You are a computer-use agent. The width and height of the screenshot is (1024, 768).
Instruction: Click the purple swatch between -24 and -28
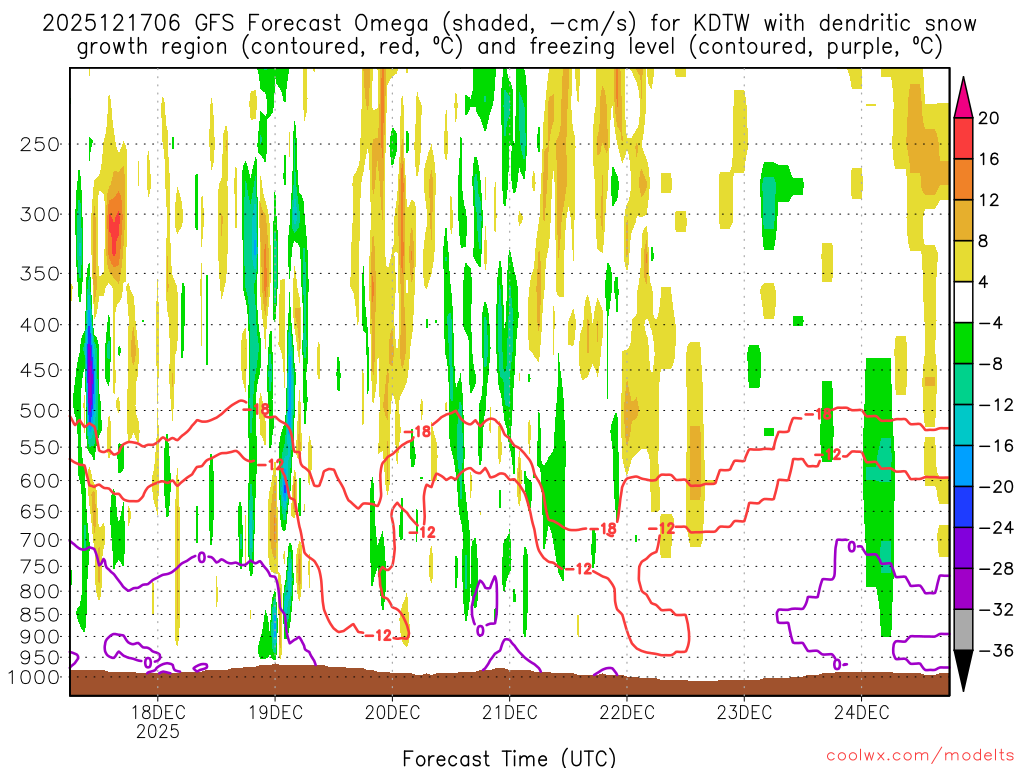(x=963, y=547)
